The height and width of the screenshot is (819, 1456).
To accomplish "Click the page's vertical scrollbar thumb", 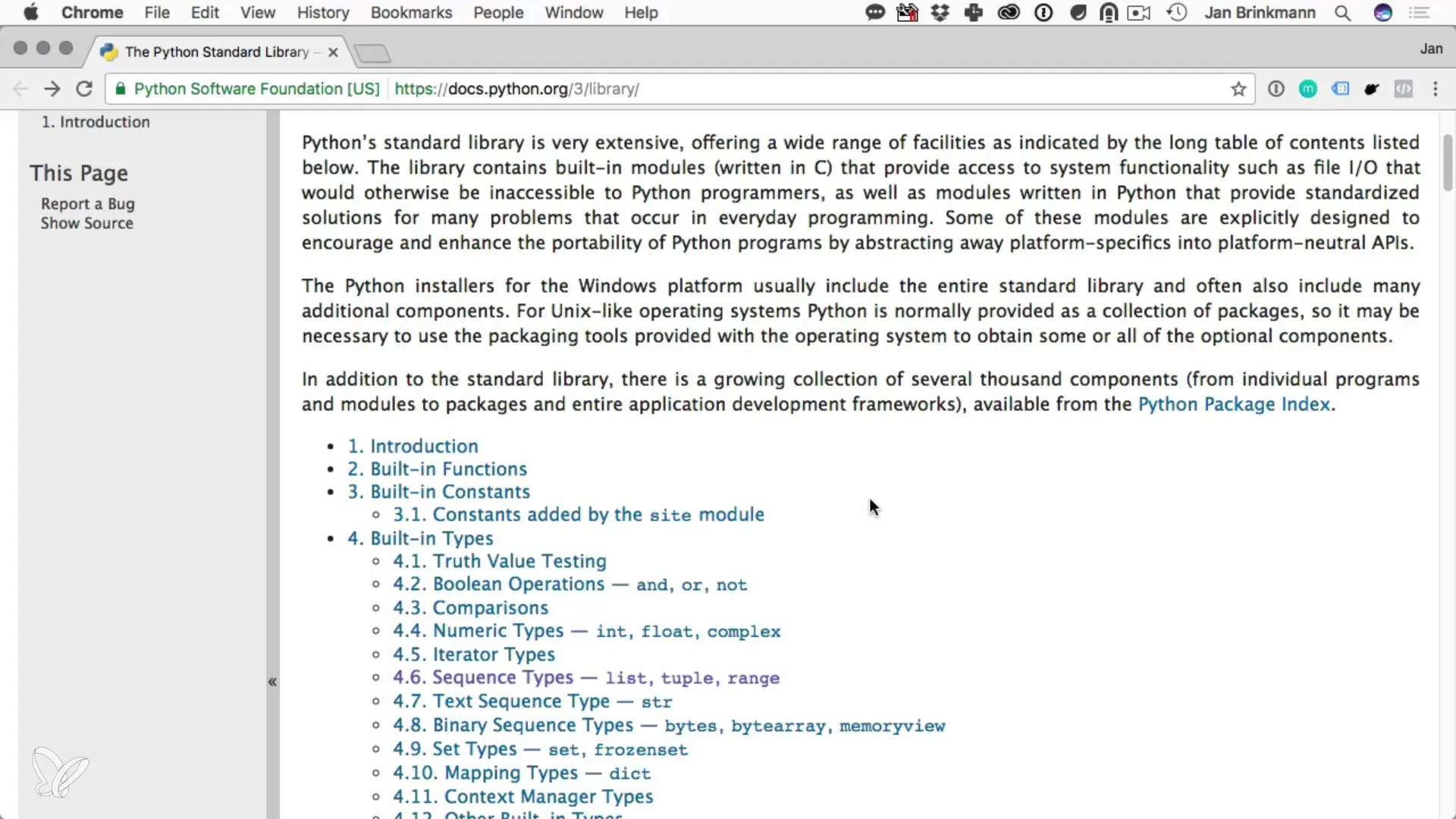I will 1447,162.
